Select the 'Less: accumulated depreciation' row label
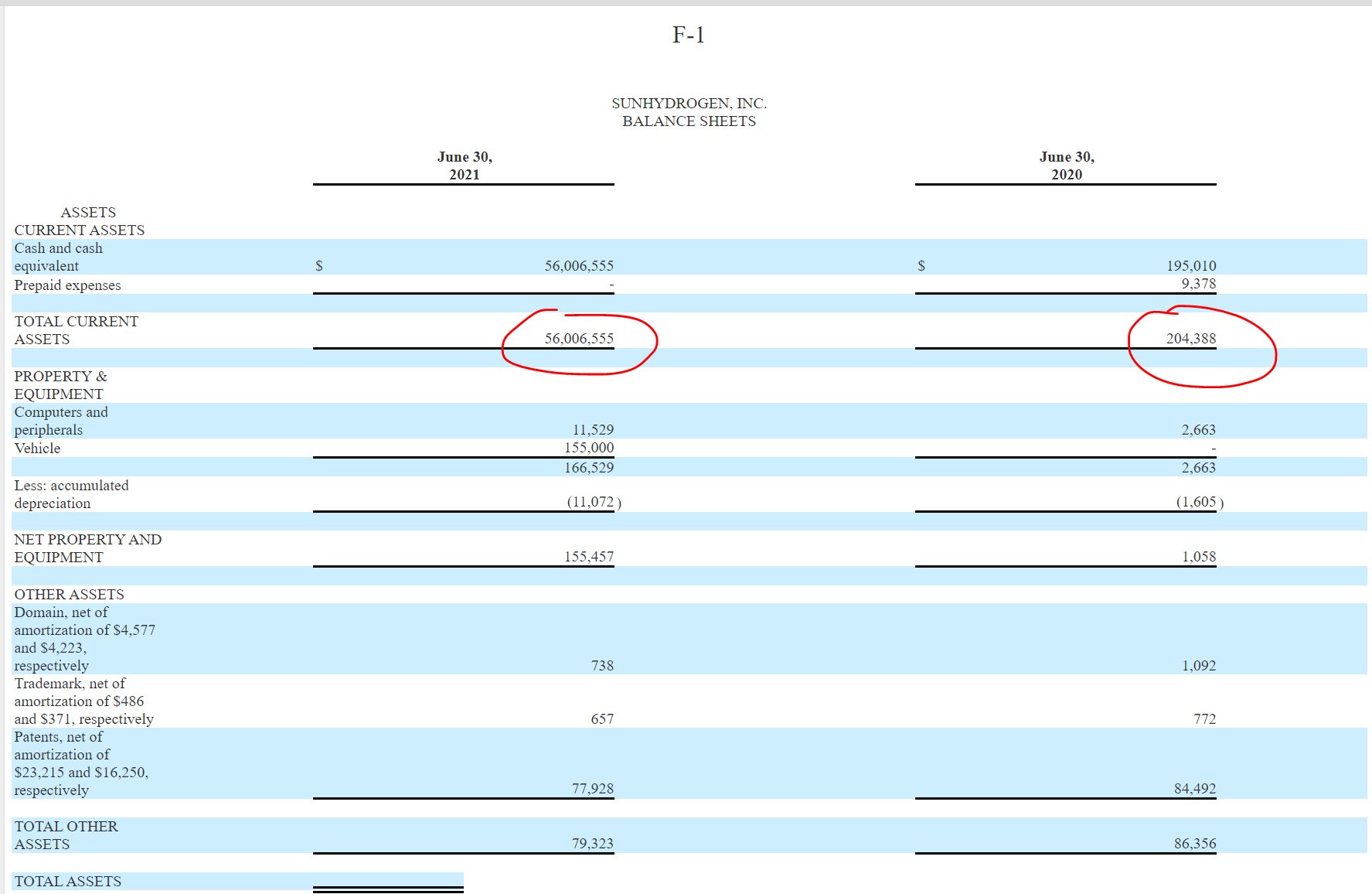The width and height of the screenshot is (1372, 894). 71,494
